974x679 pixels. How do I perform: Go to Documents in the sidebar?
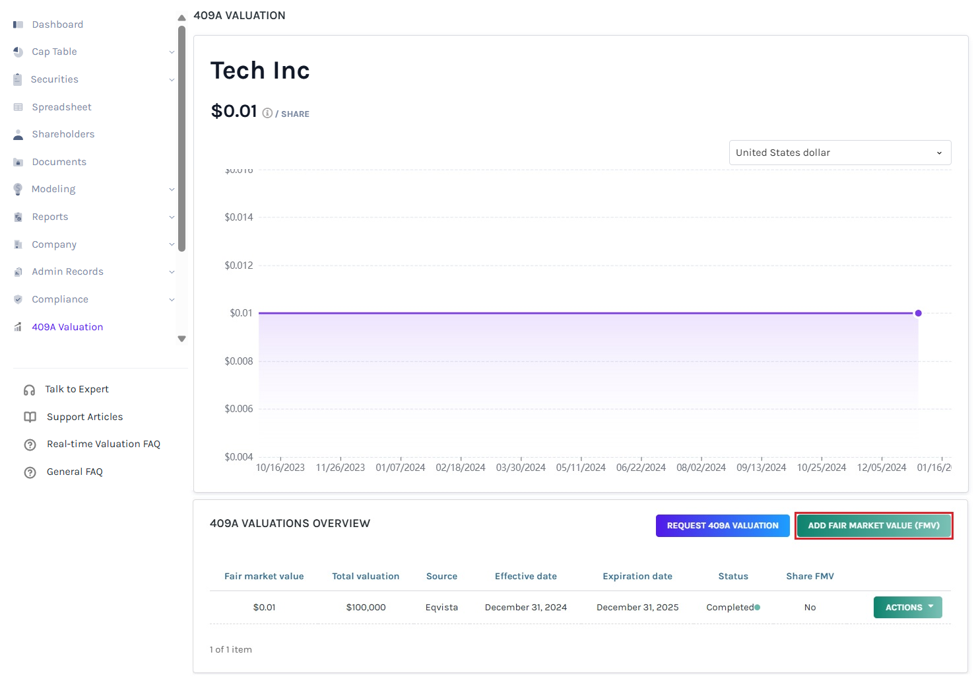[59, 162]
